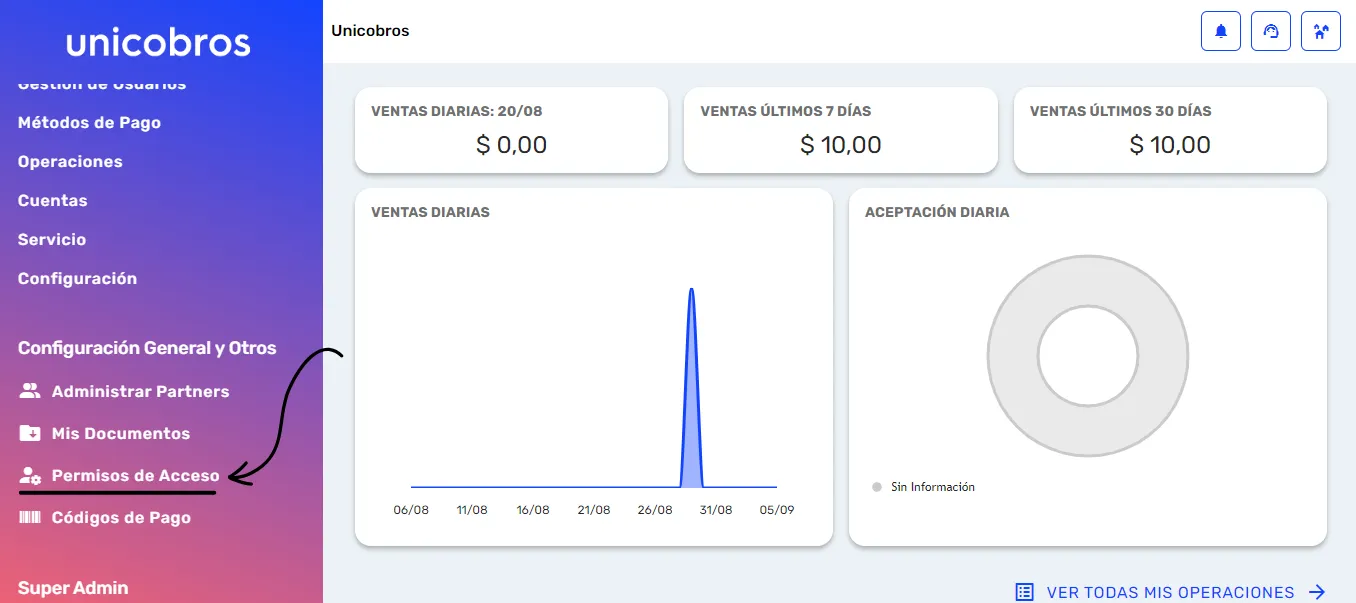Open the Servicio sidebar section

coord(52,239)
